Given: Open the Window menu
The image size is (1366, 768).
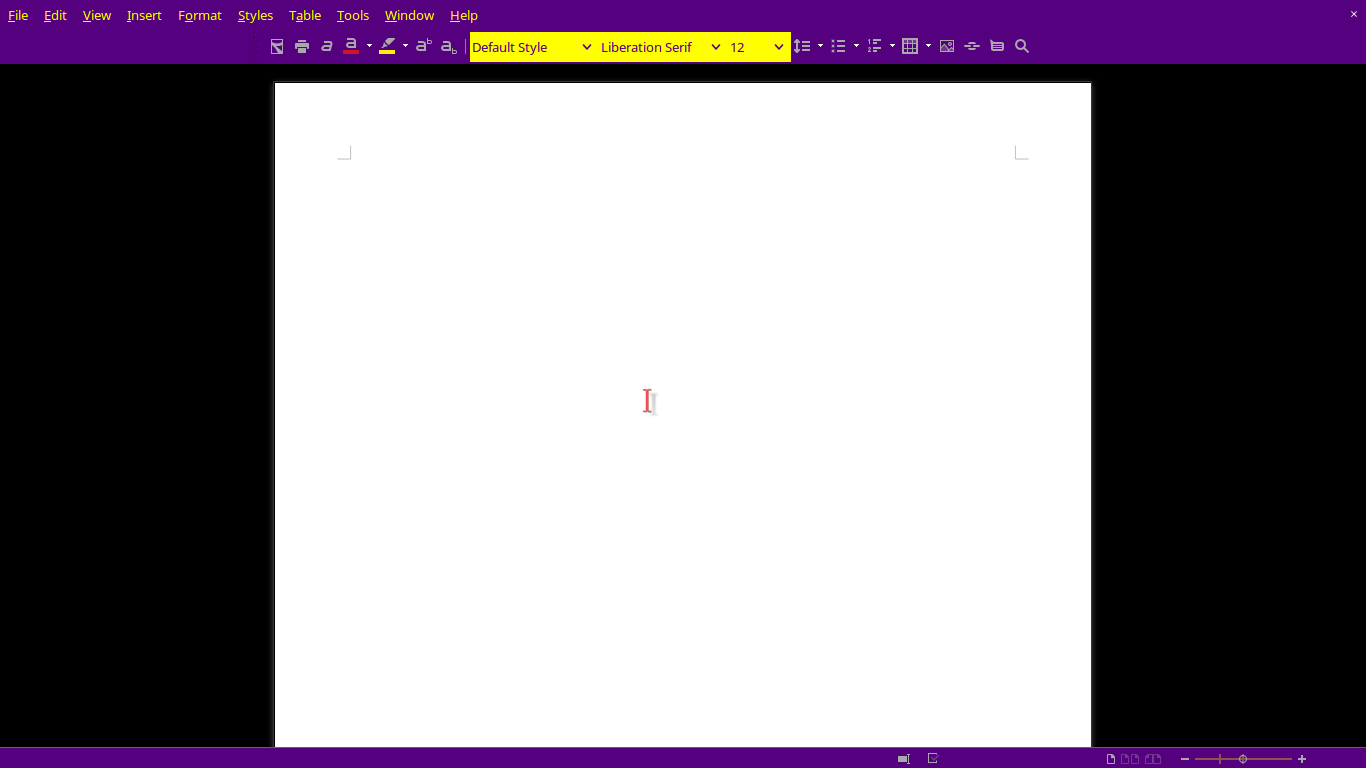Looking at the screenshot, I should click(409, 15).
